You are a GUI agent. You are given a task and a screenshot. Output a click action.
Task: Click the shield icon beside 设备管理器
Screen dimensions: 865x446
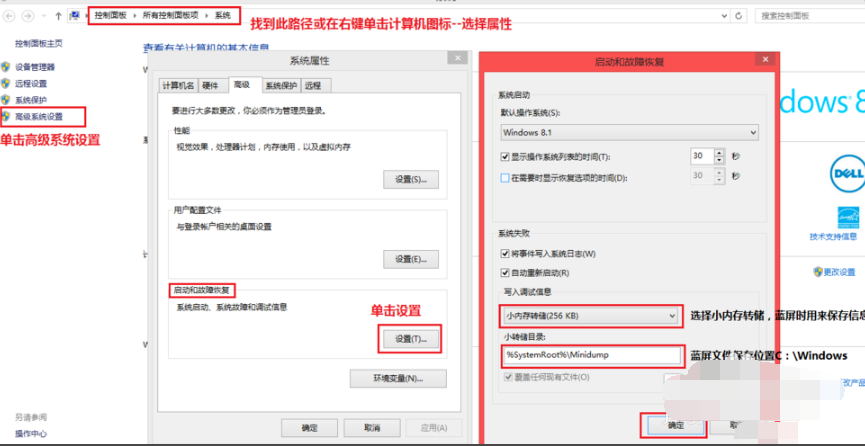tap(6, 67)
